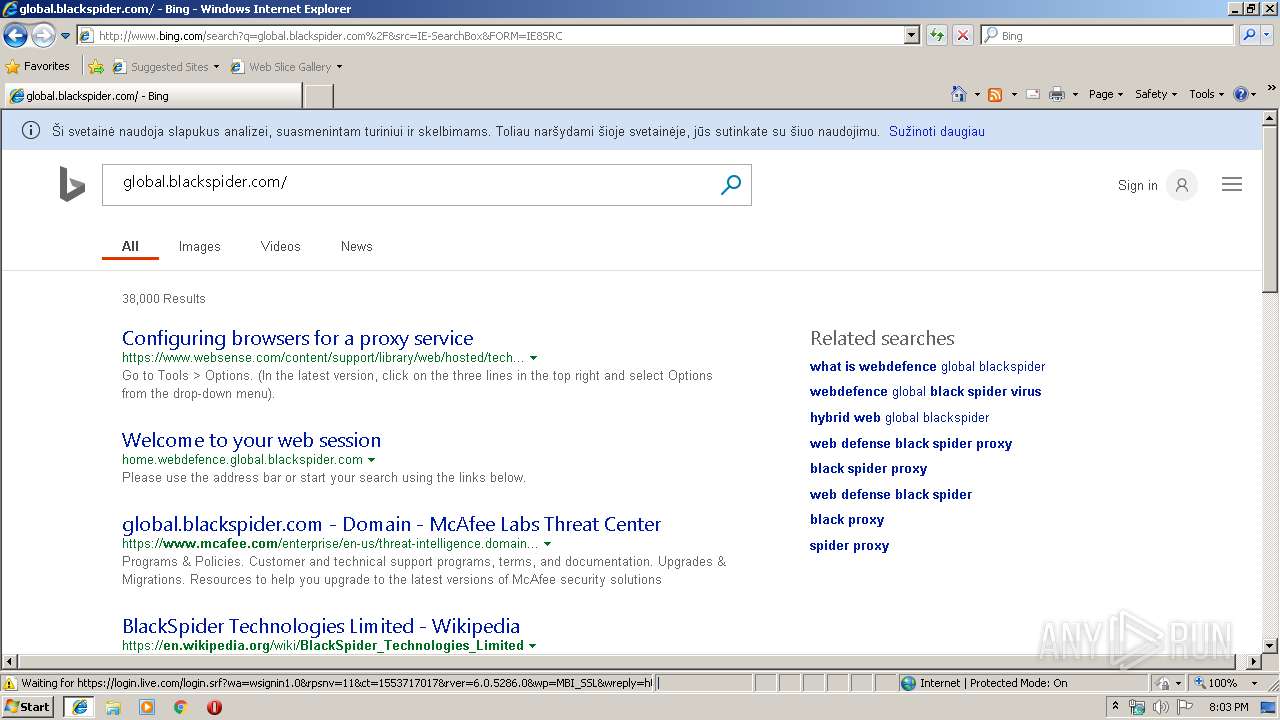1280x720 pixels.
Task: Open the Opera taskbar icon
Action: coord(214,707)
